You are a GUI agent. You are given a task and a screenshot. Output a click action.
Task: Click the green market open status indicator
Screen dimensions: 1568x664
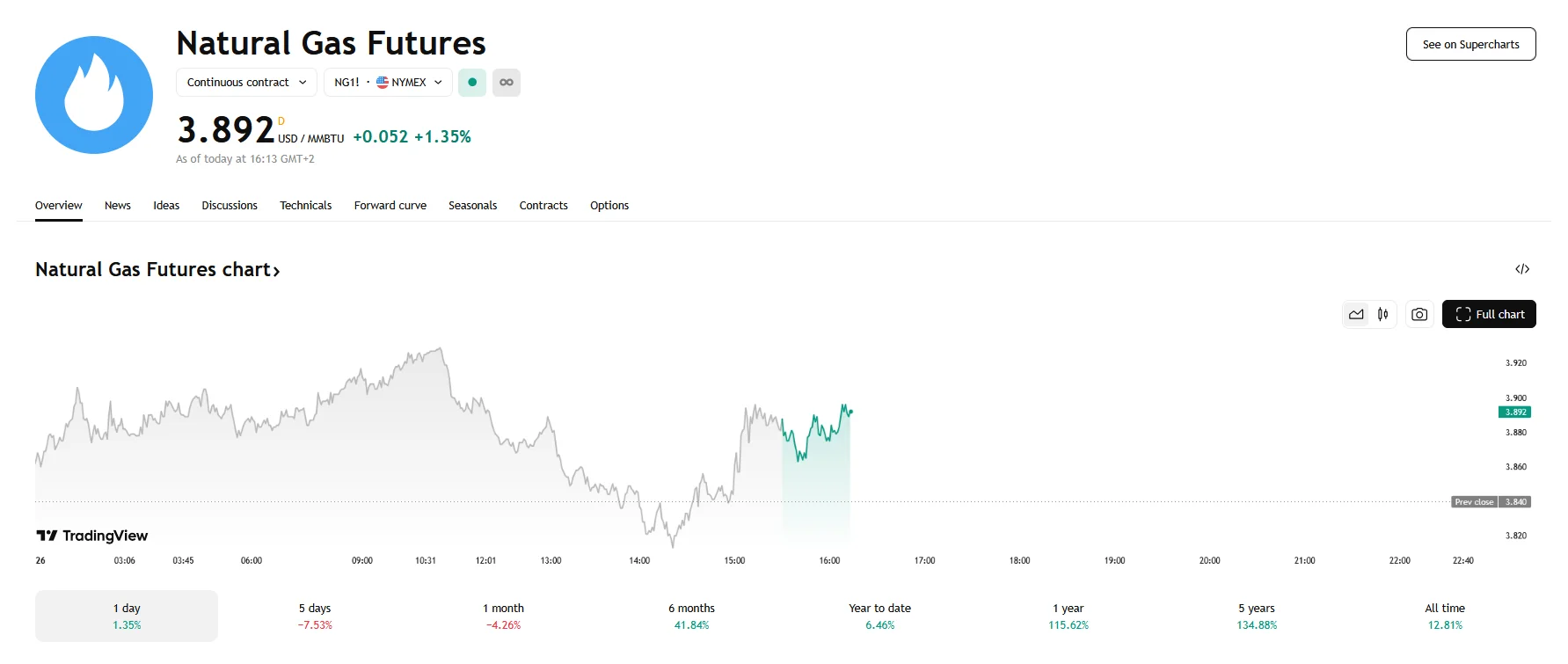(472, 83)
